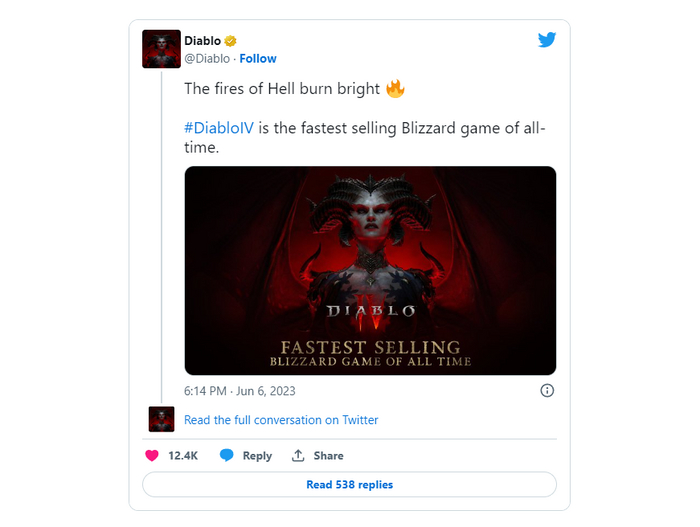Screen dimensions: 700x527
Task: Click the share upload arrow icon
Action: (x=298, y=456)
